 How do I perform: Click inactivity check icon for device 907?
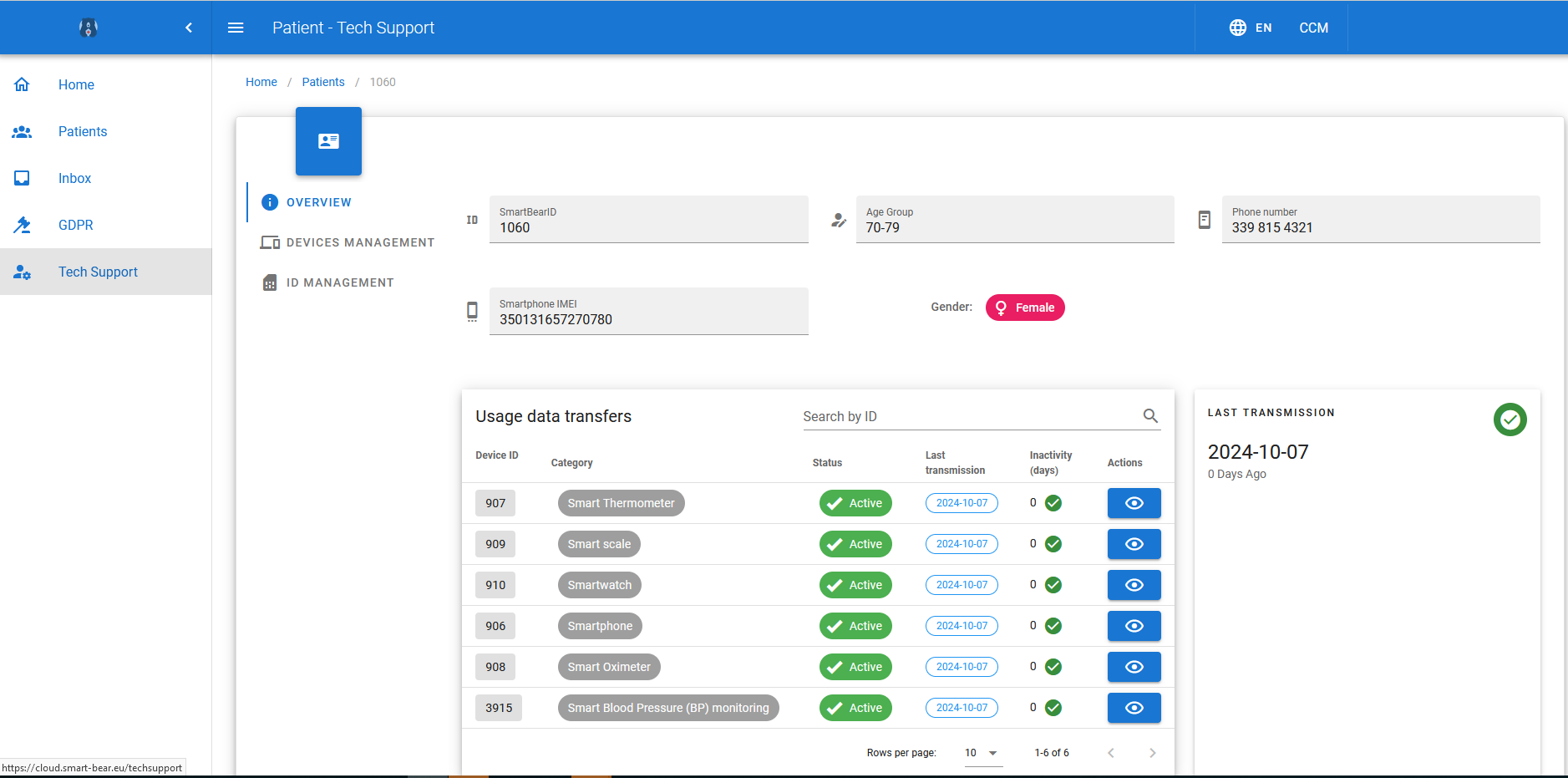click(x=1053, y=503)
